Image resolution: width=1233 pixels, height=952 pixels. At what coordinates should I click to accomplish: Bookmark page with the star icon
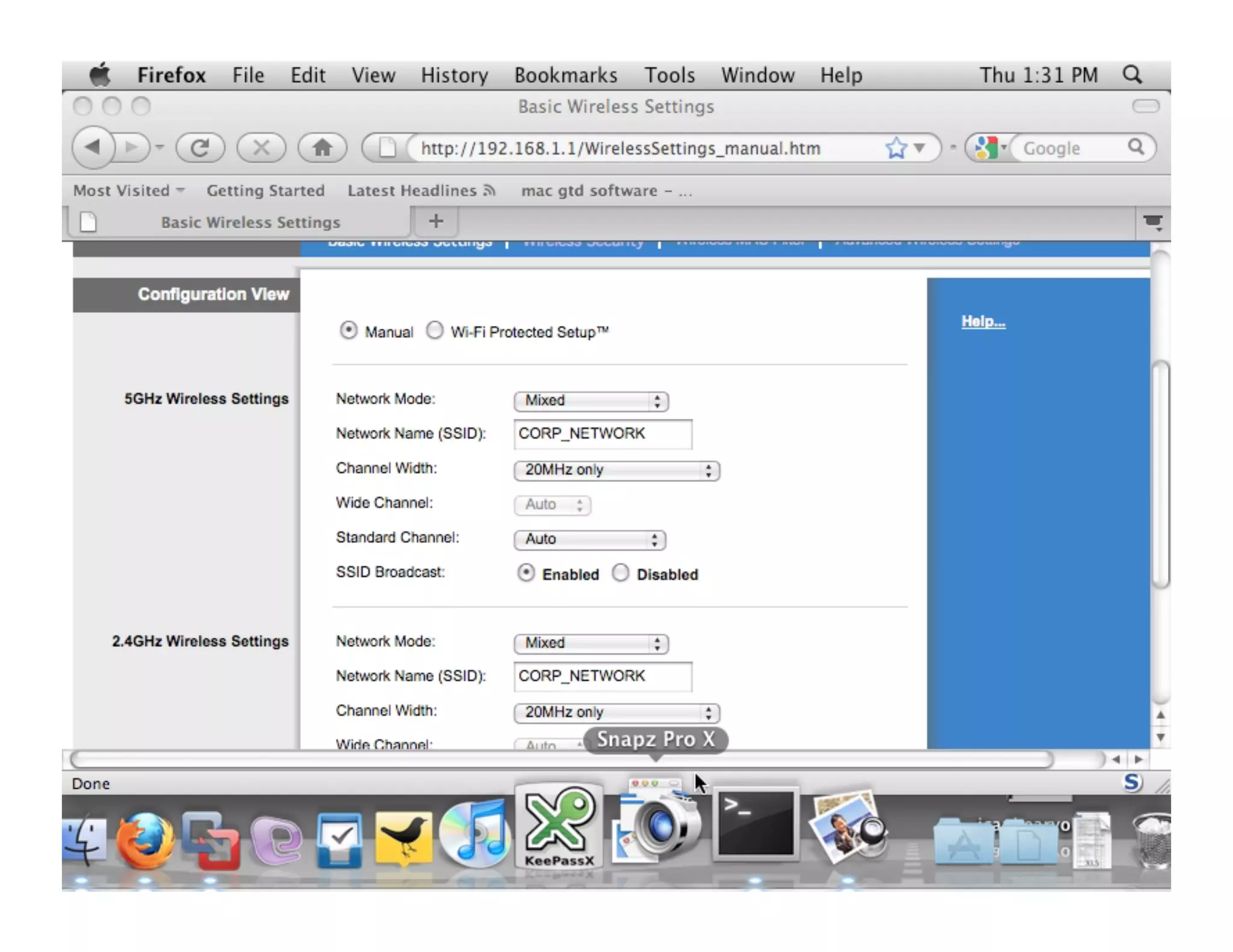point(895,147)
